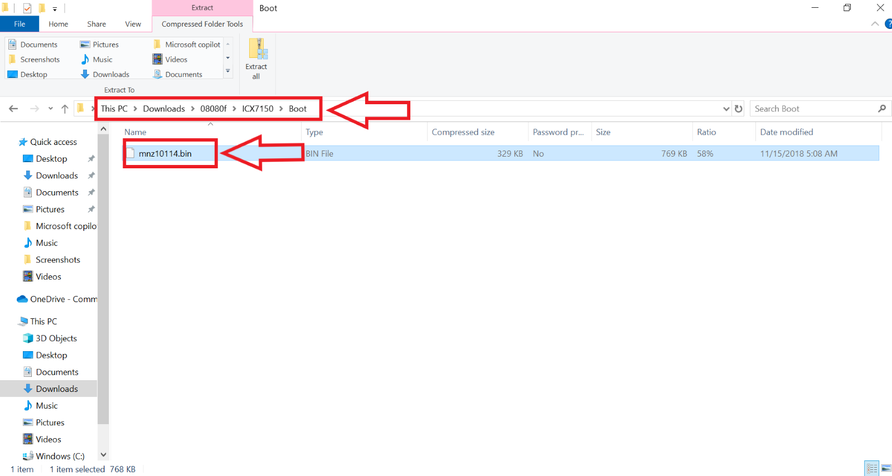
Task: Go up one folder level with up arrow
Action: tap(65, 109)
